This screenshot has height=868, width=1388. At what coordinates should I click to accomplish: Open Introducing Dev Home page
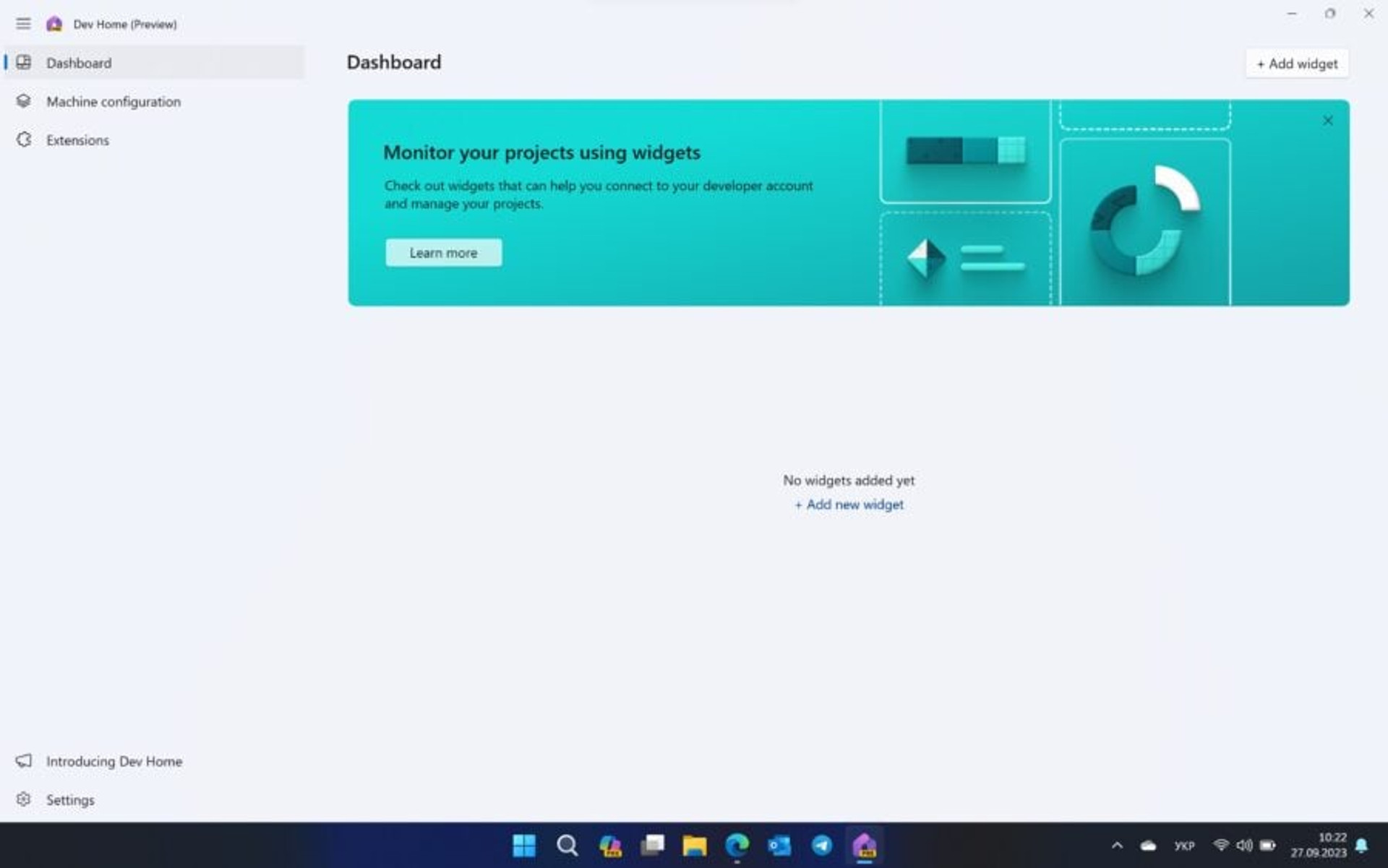click(x=154, y=761)
